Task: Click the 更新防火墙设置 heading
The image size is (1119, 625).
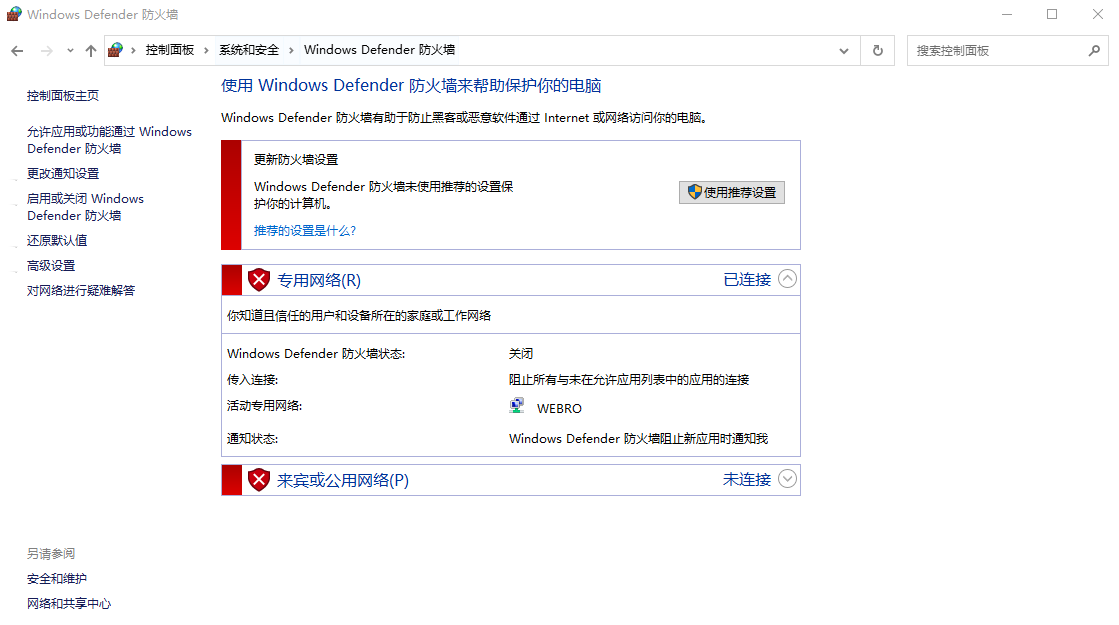Action: (296, 160)
